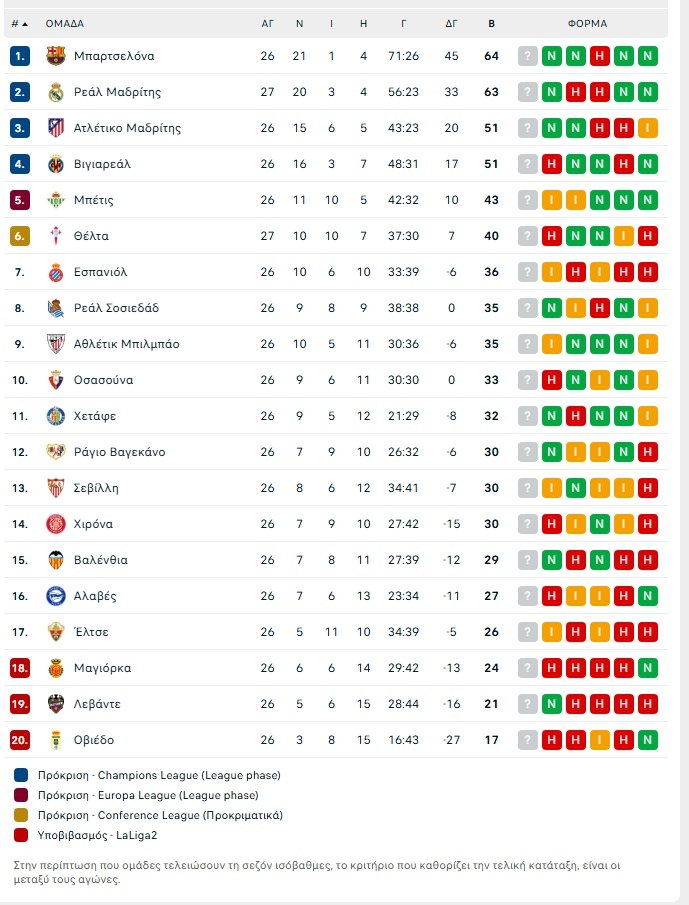This screenshot has height=905, width=689.
Task: Open the Θέλτα team link
Action: coord(91,236)
